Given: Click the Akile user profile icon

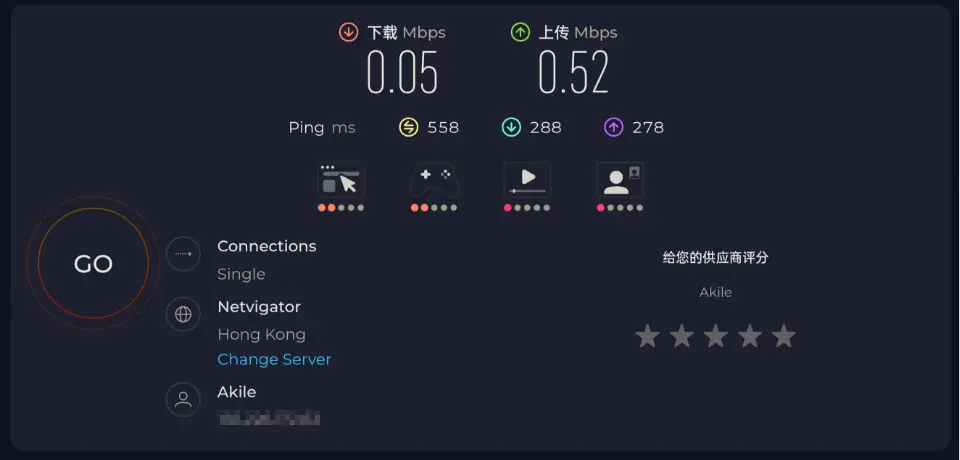Looking at the screenshot, I should [183, 399].
